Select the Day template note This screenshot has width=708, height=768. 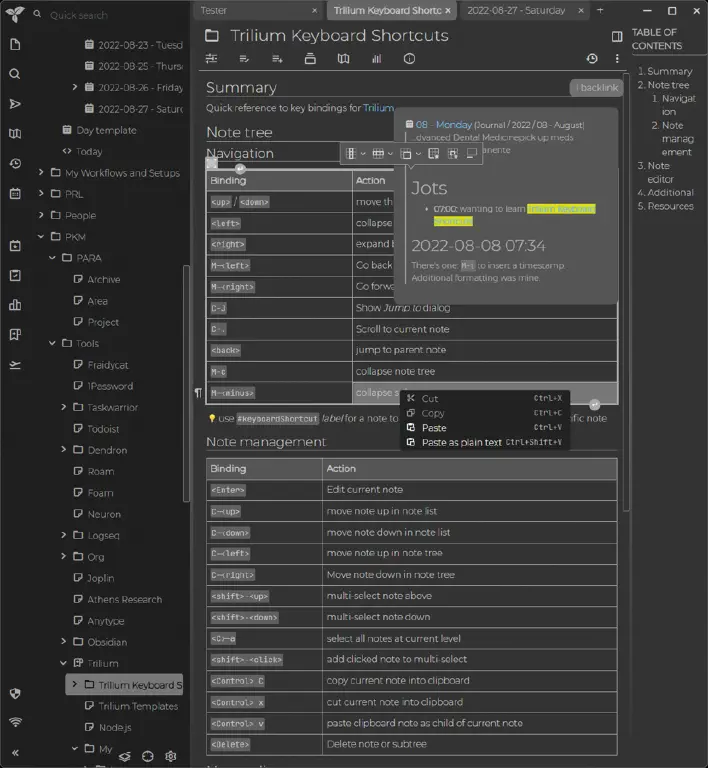click(x=106, y=130)
